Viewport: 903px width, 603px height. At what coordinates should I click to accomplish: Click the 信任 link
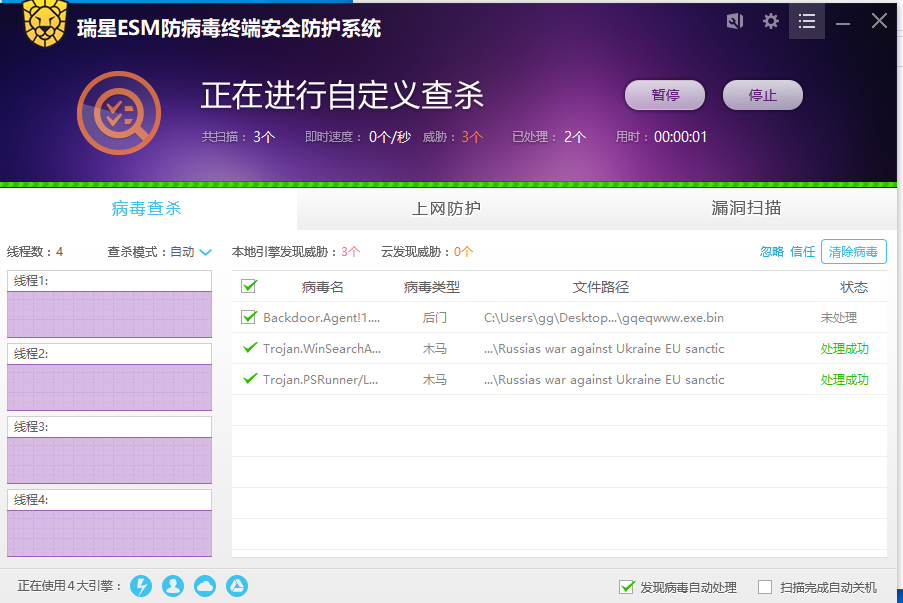click(803, 252)
